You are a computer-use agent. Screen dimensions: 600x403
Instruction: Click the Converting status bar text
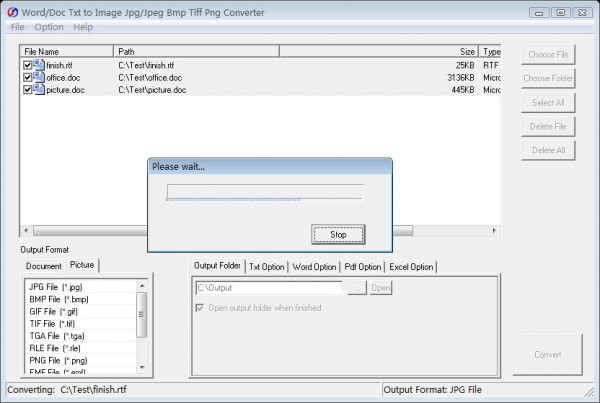[x=67, y=390]
